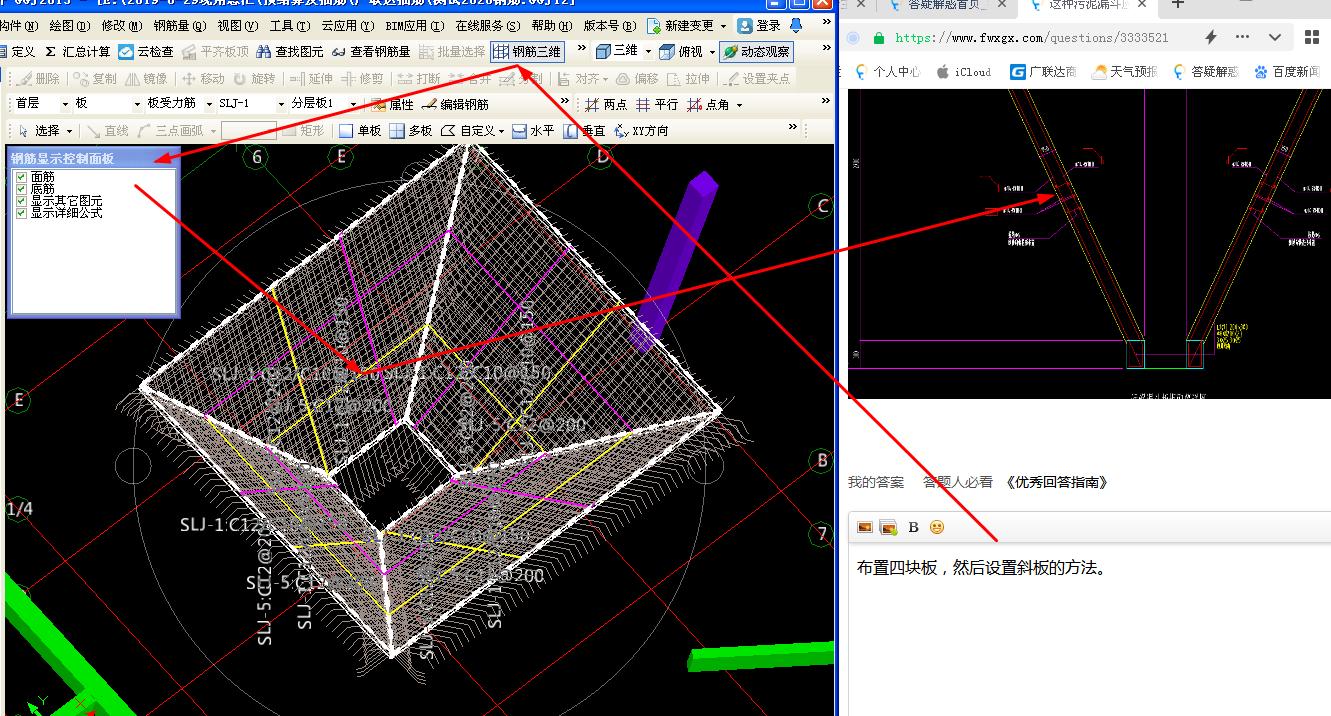The height and width of the screenshot is (716, 1331).
Task: Open the 在线服务(S) menu
Action: click(x=488, y=25)
